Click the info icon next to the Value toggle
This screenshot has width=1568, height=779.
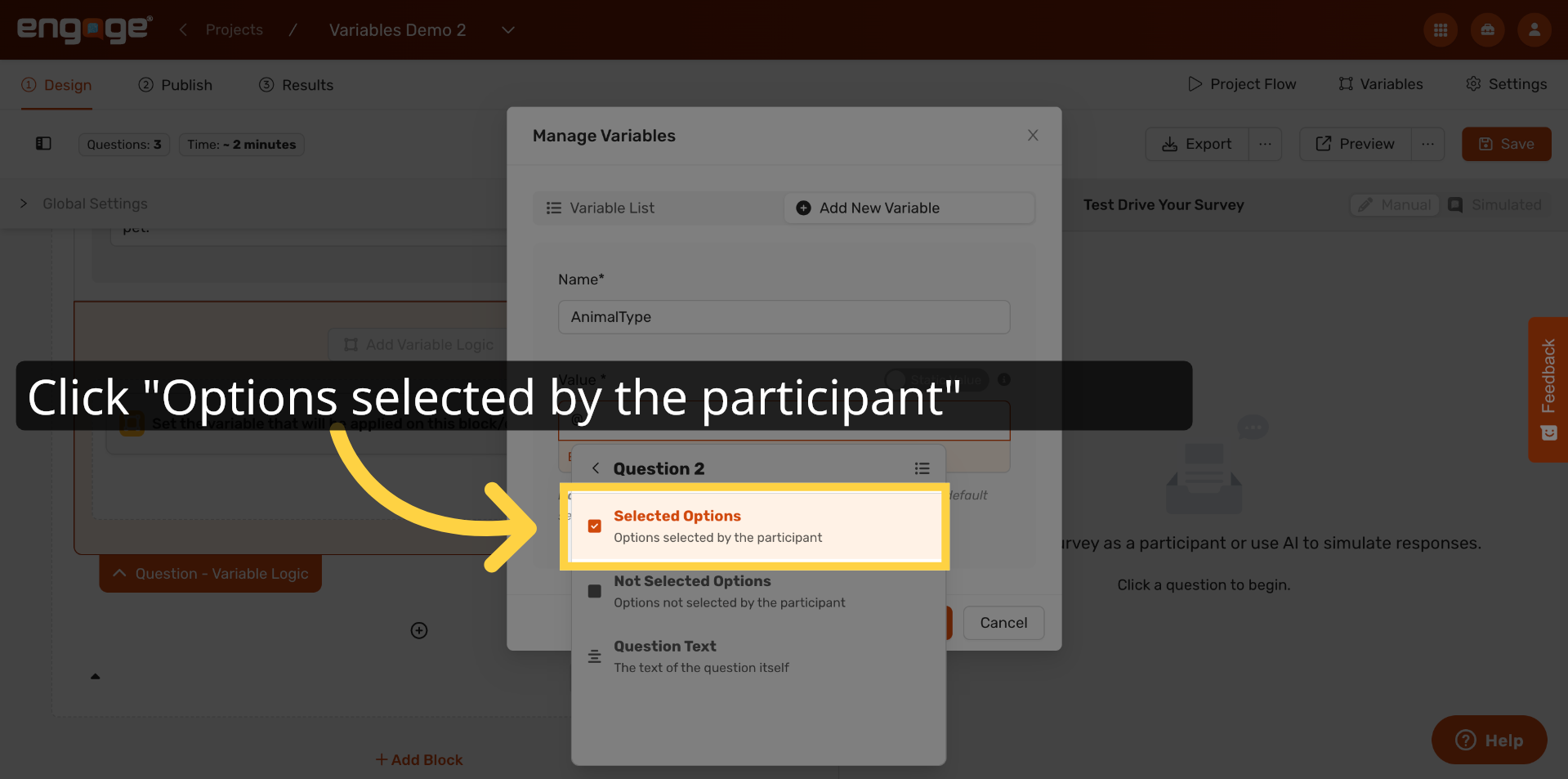point(1004,380)
